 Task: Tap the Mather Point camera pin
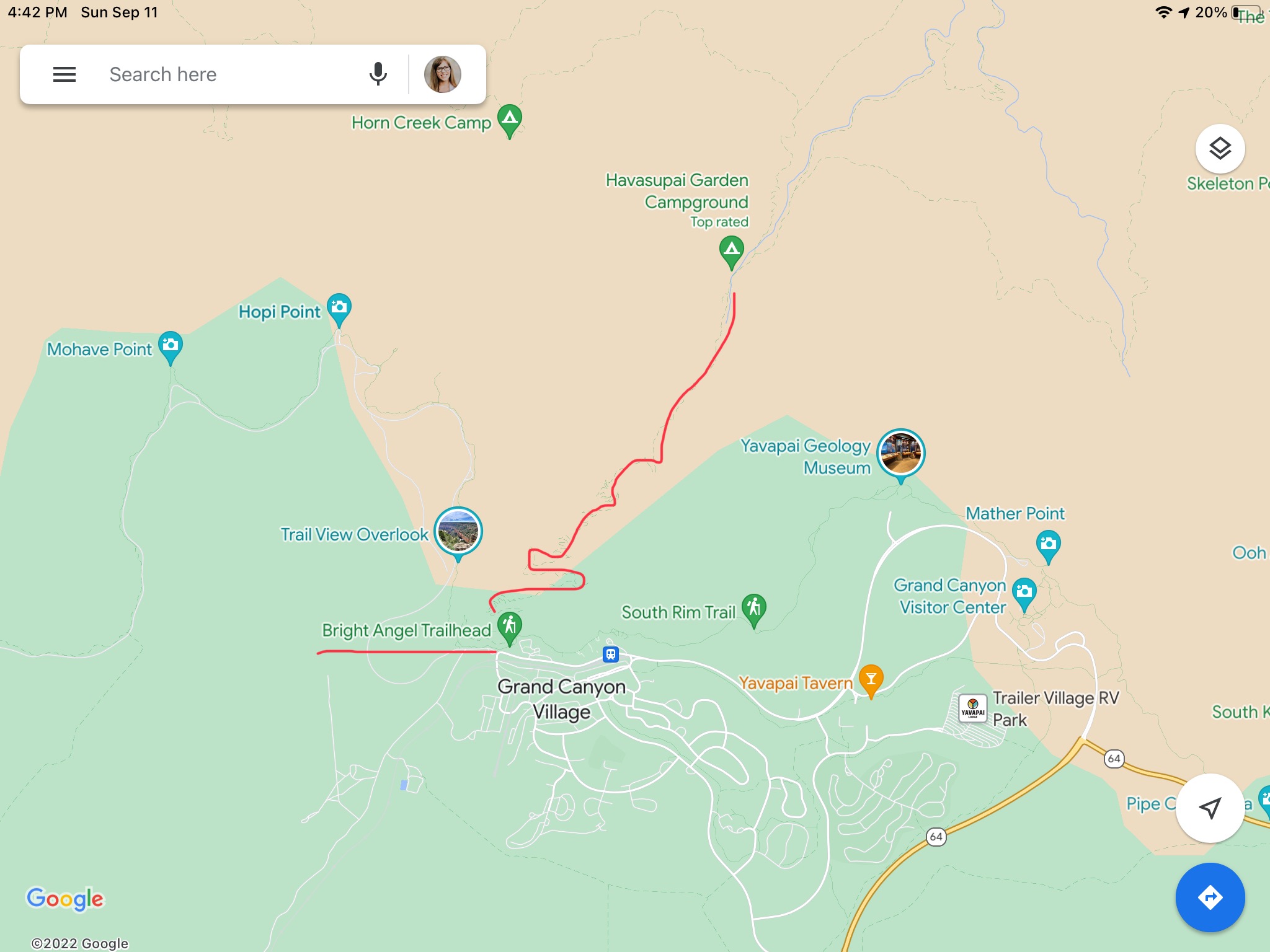[1049, 546]
